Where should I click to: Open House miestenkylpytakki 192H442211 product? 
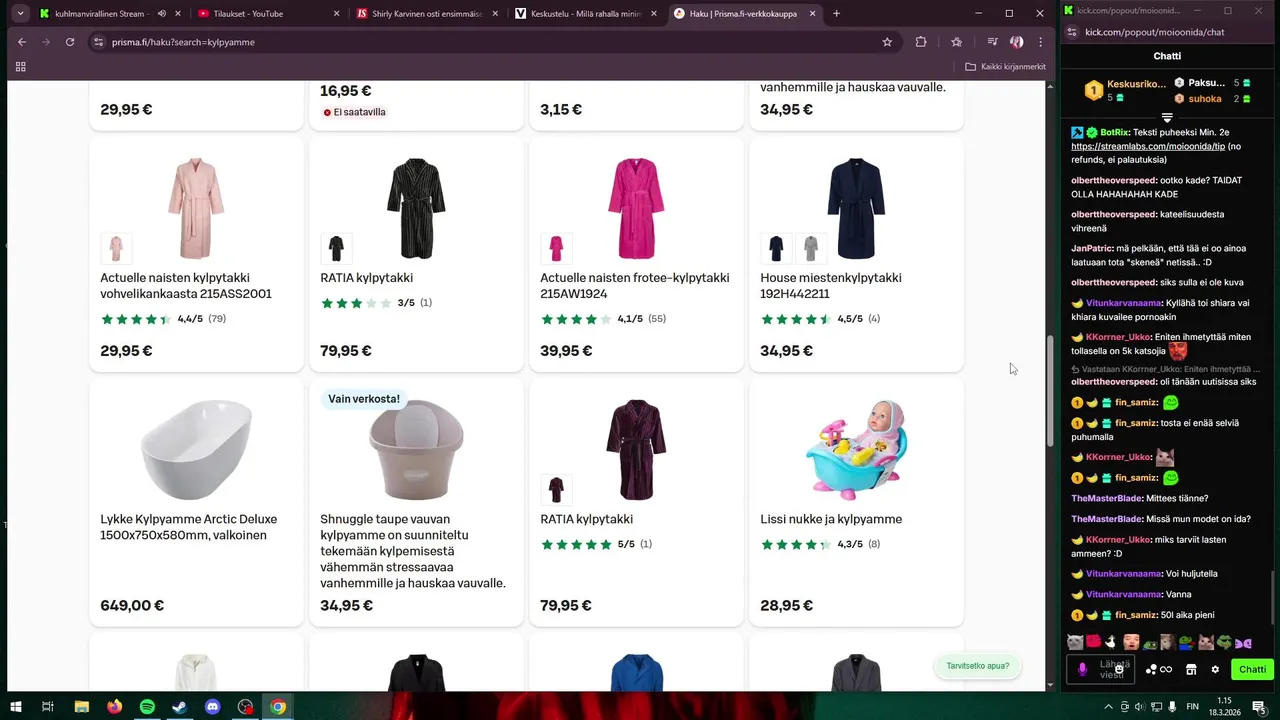(831, 286)
